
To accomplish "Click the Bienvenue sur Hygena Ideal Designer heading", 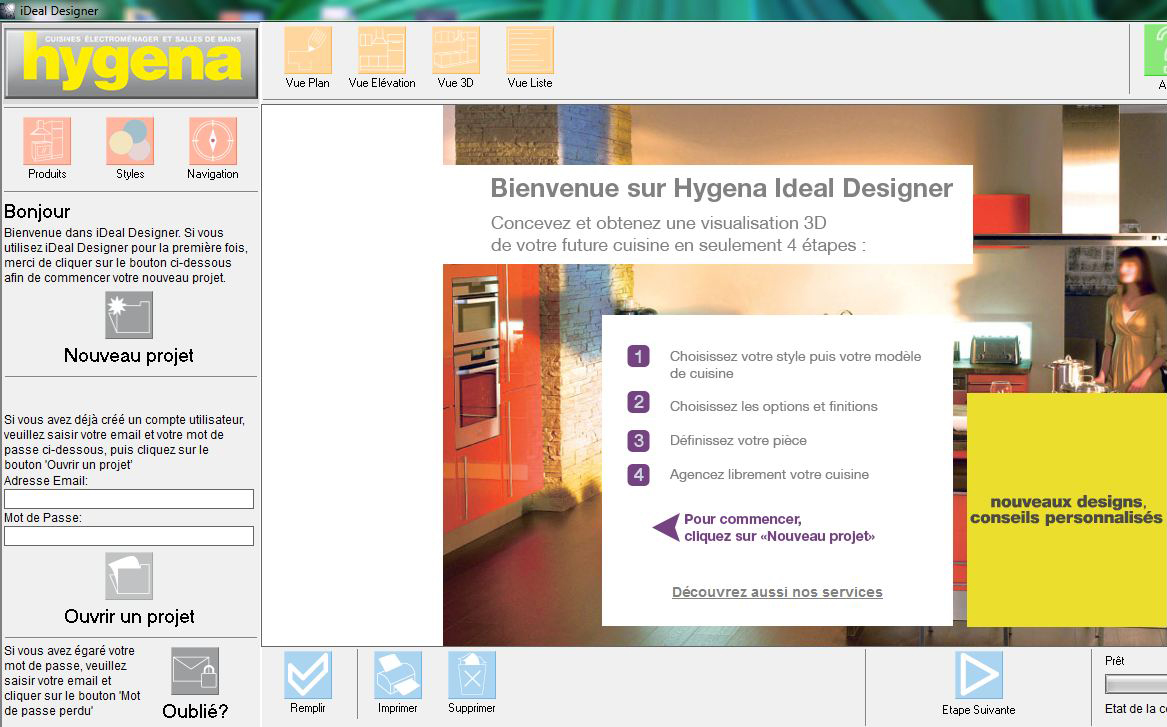I will [x=721, y=188].
